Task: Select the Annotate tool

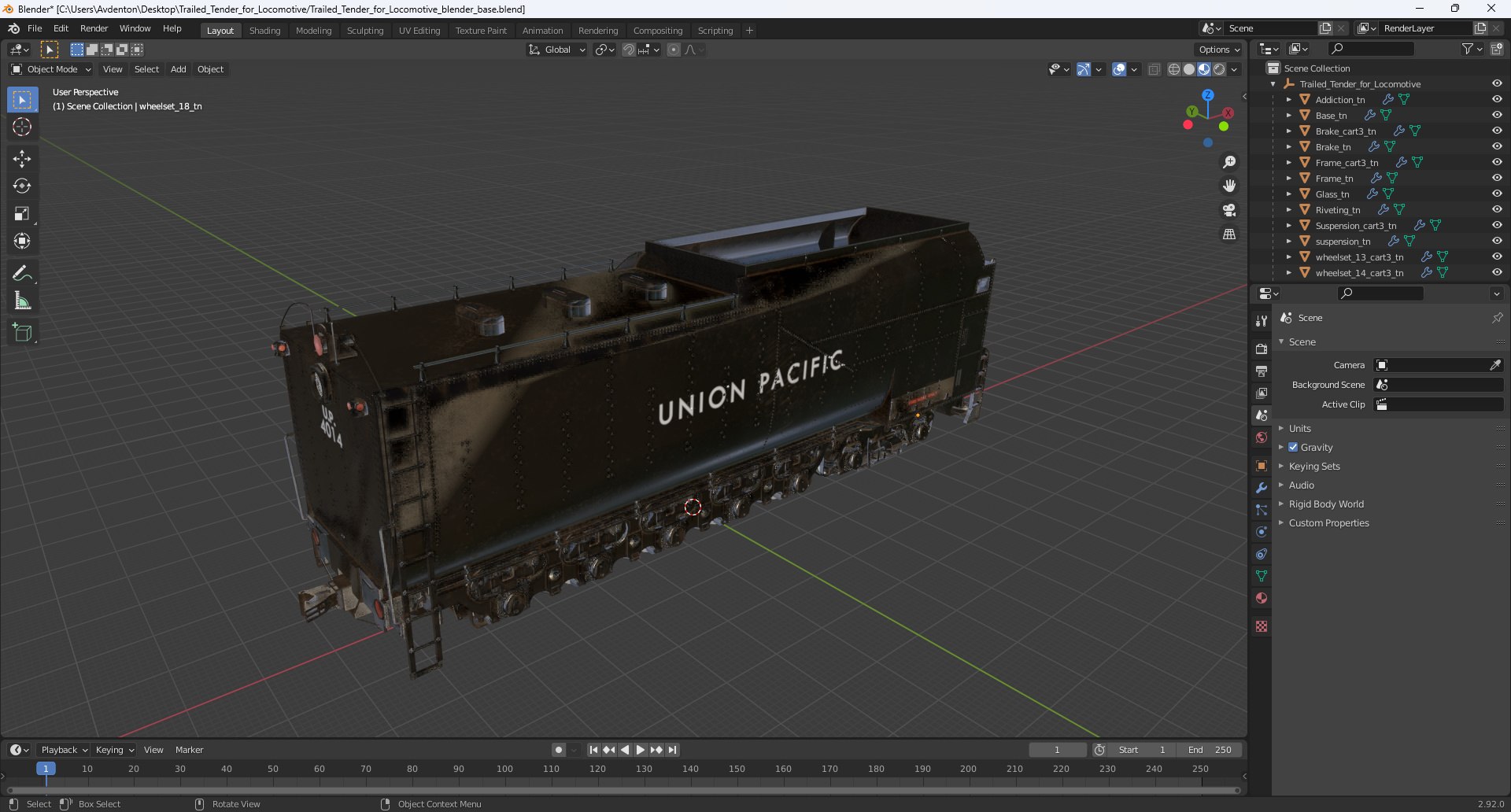Action: [x=22, y=274]
